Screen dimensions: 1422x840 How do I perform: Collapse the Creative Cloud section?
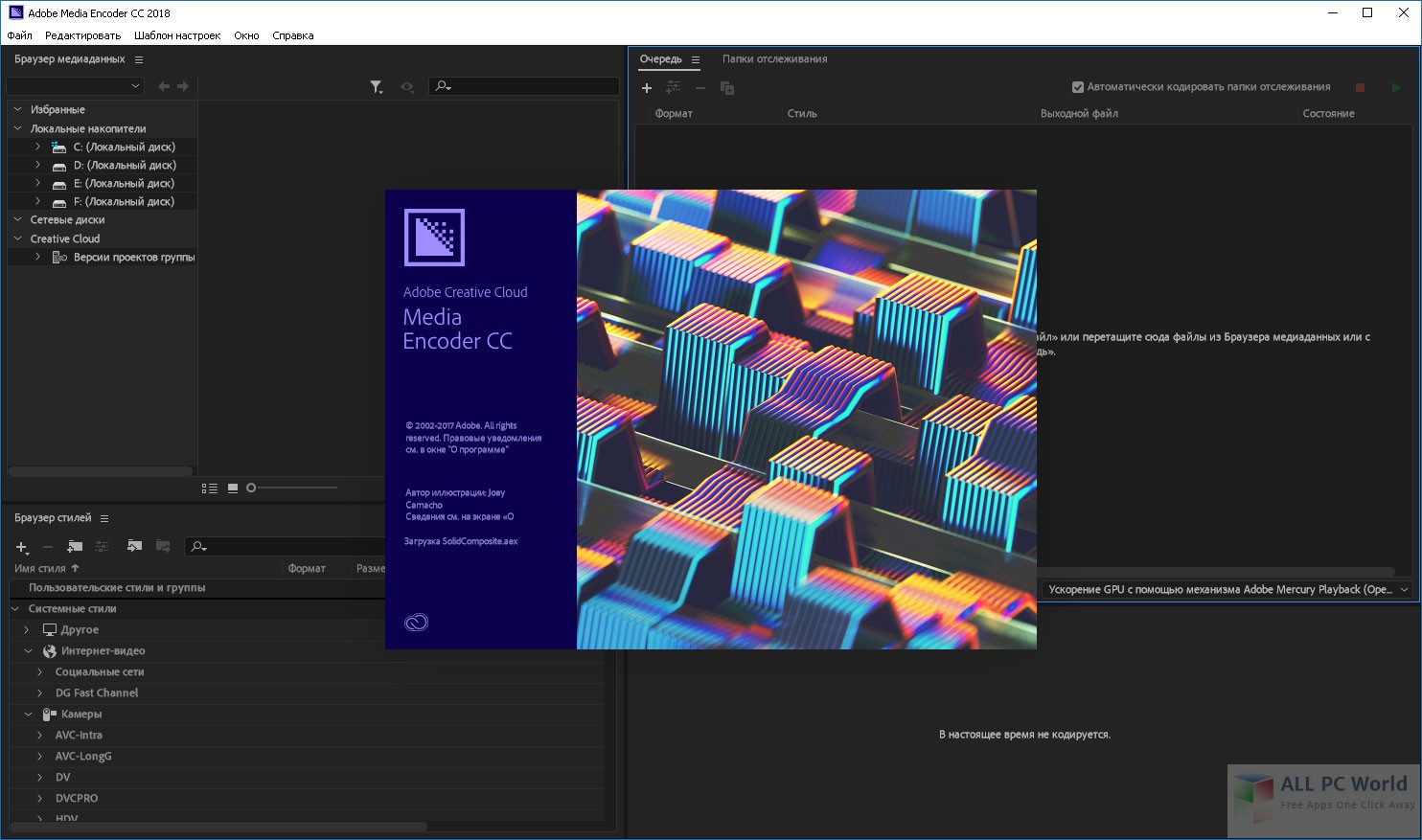tap(17, 238)
